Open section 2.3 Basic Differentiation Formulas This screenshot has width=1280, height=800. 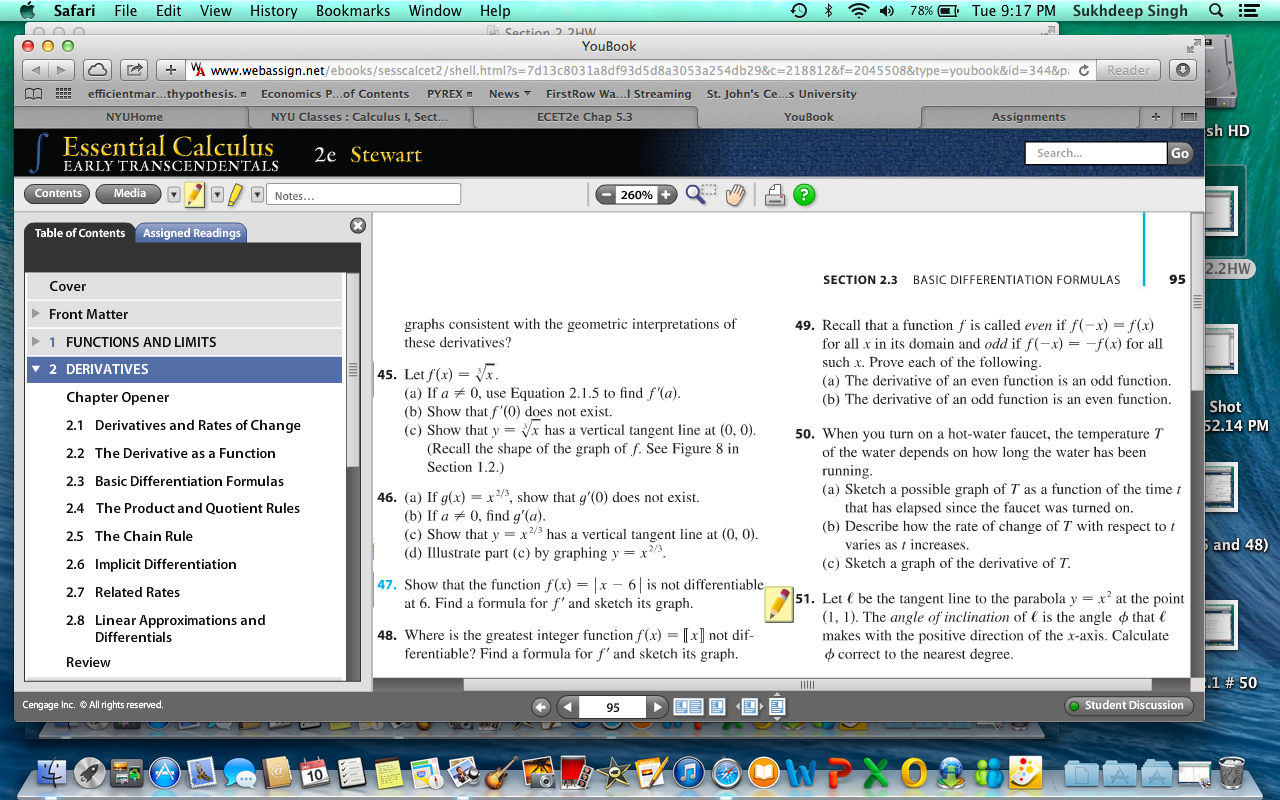tap(175, 481)
